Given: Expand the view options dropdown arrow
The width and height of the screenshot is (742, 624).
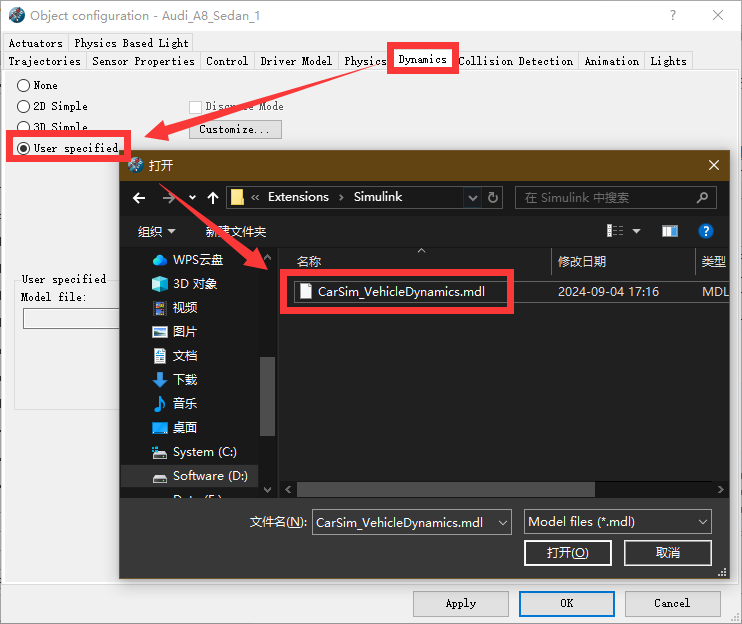Looking at the screenshot, I should click(636, 231).
